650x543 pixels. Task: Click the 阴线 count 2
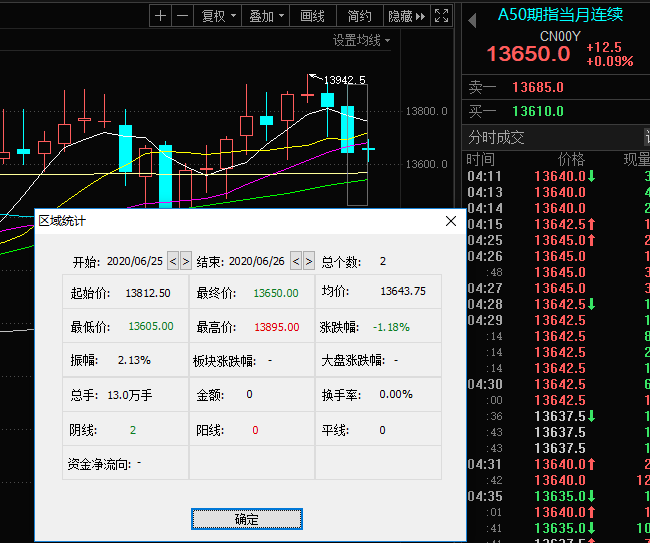(x=133, y=430)
